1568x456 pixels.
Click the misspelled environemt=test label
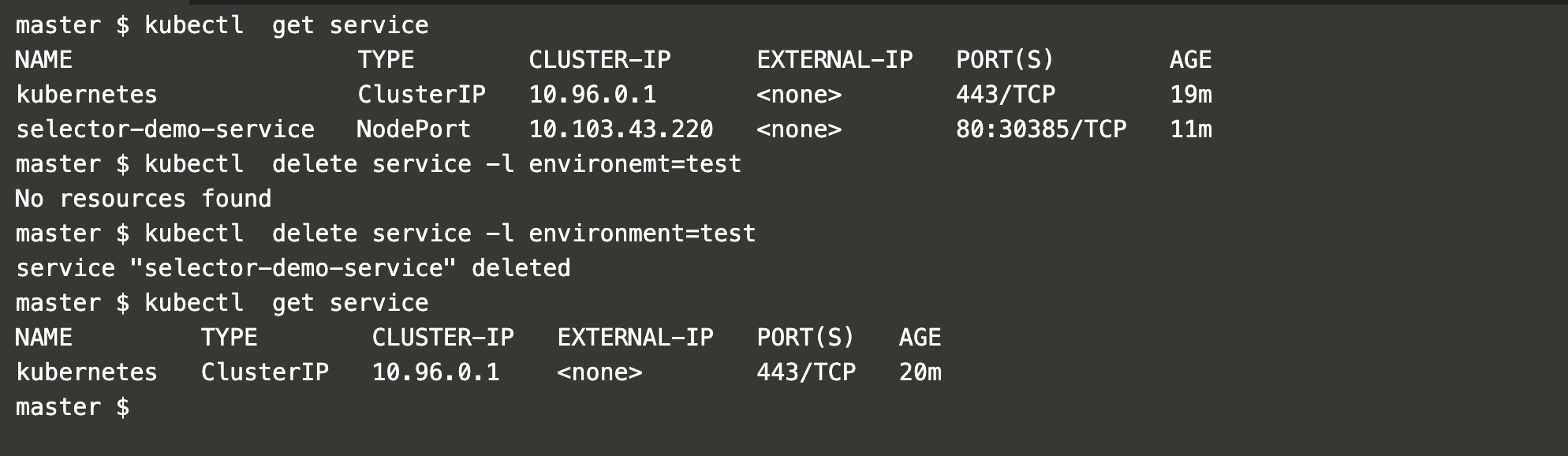[635, 164]
